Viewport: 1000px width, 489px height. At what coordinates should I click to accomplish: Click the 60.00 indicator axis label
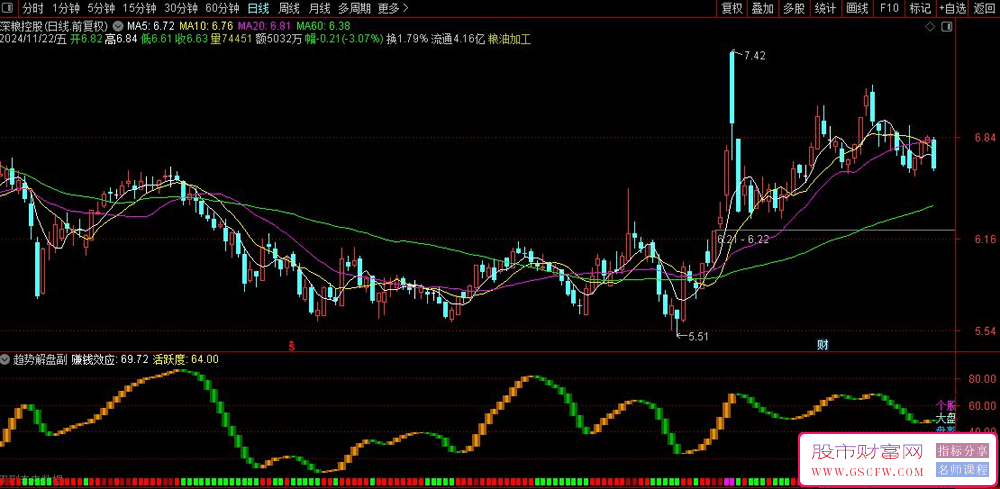tap(982, 405)
